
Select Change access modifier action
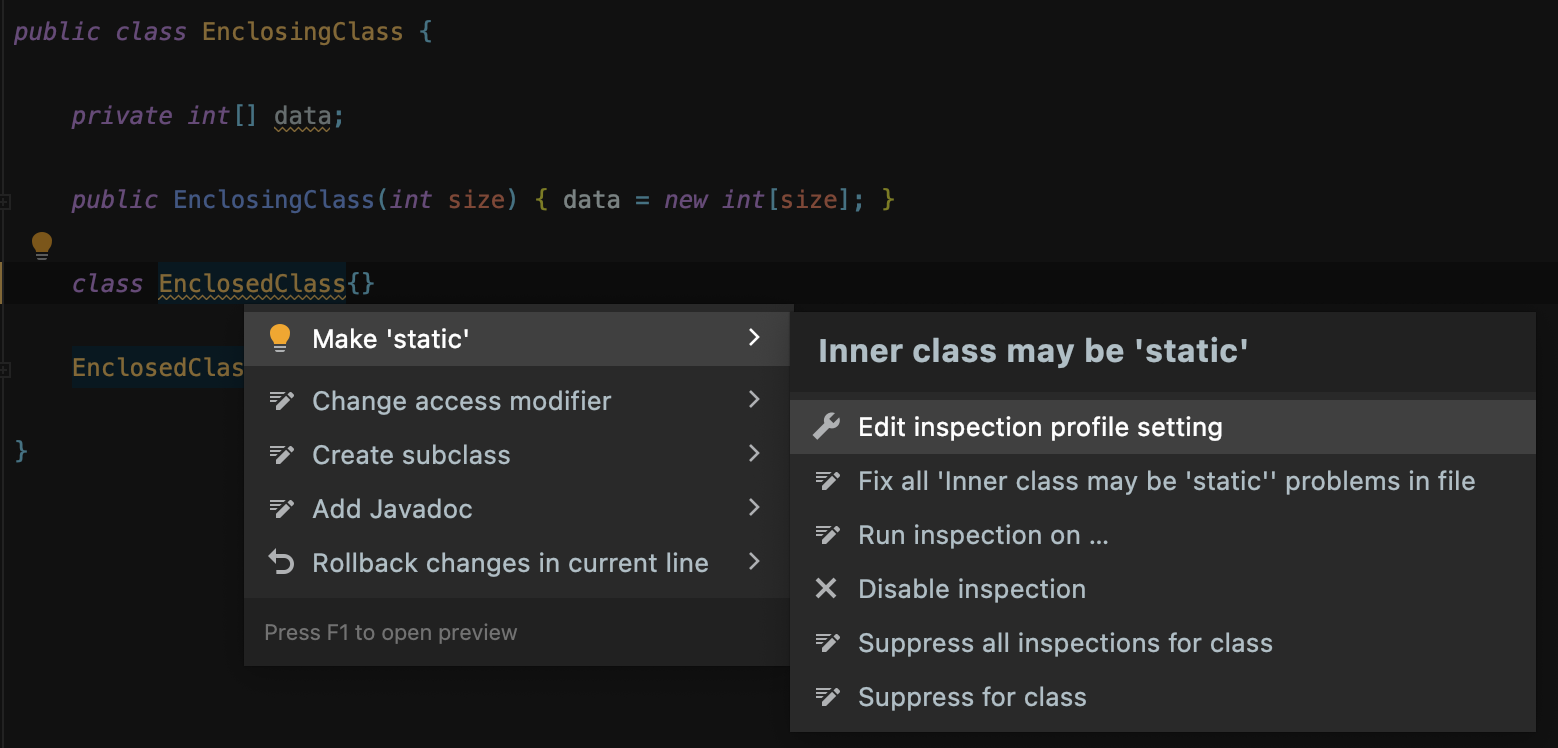tap(517, 401)
